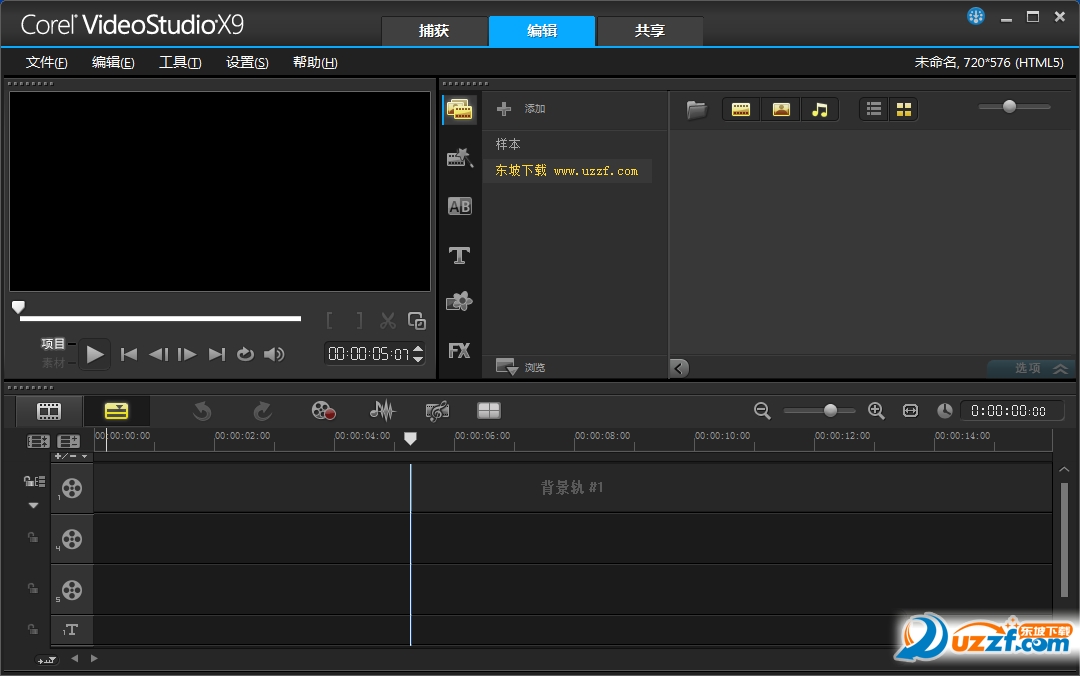The image size is (1080, 676).
Task: Toggle repeat playback
Action: (245, 354)
